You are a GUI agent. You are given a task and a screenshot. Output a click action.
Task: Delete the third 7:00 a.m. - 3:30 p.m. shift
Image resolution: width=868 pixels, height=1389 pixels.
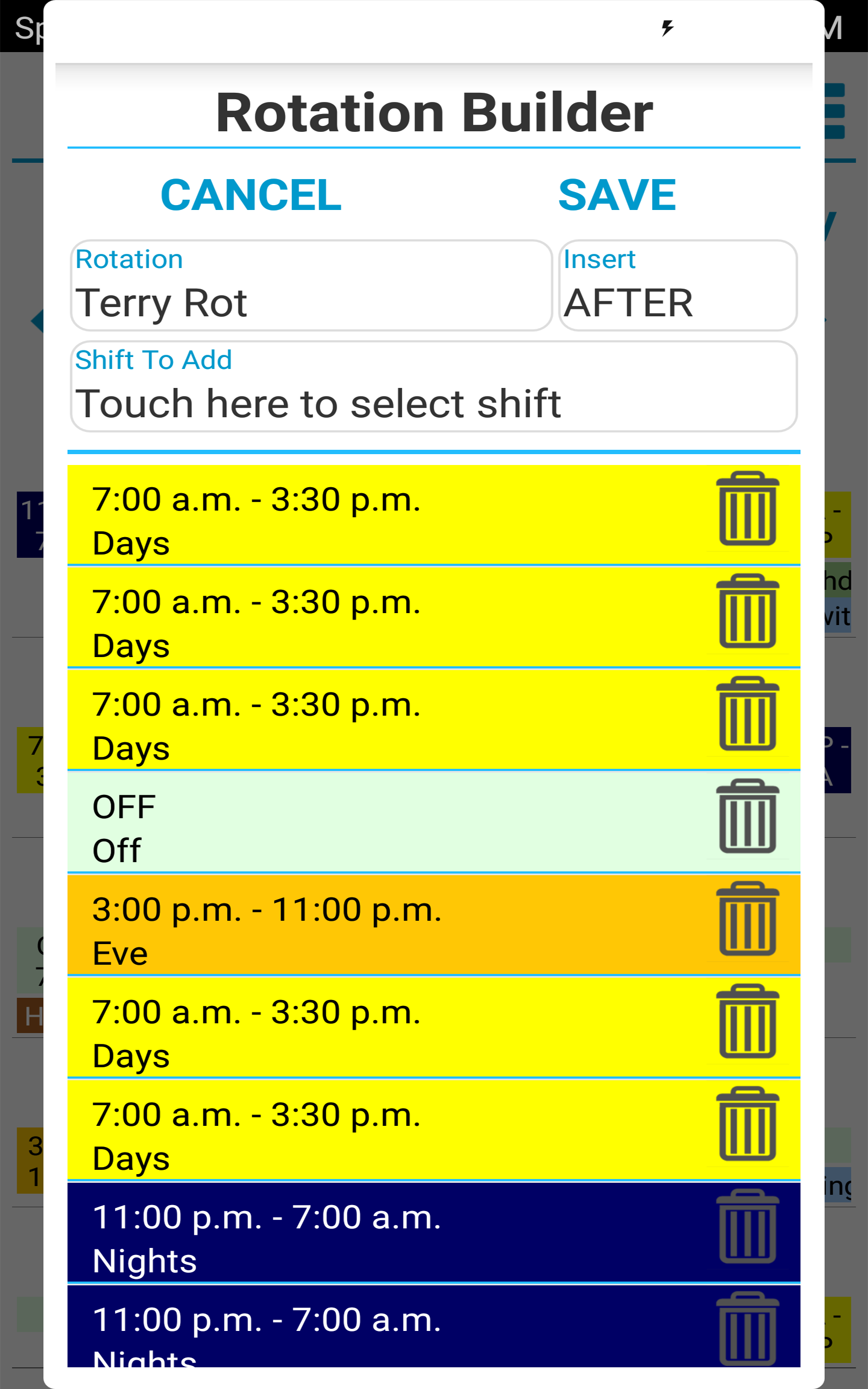746,716
